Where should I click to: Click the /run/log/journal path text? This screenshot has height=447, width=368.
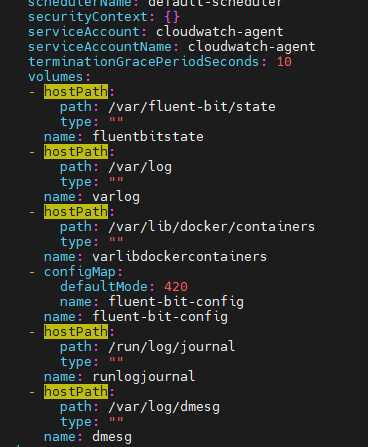(x=172, y=347)
